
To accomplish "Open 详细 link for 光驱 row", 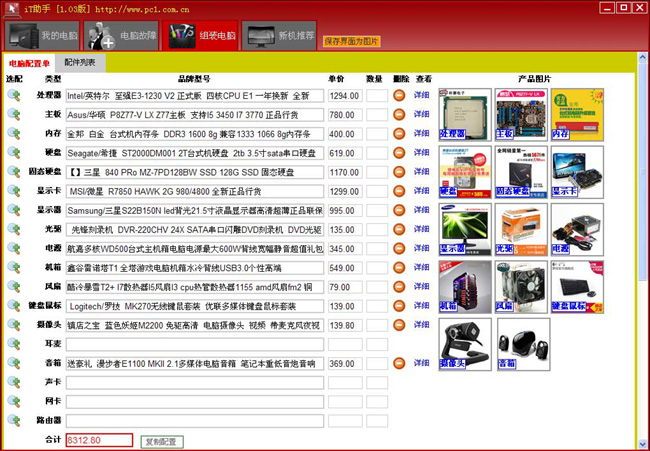I will point(422,229).
